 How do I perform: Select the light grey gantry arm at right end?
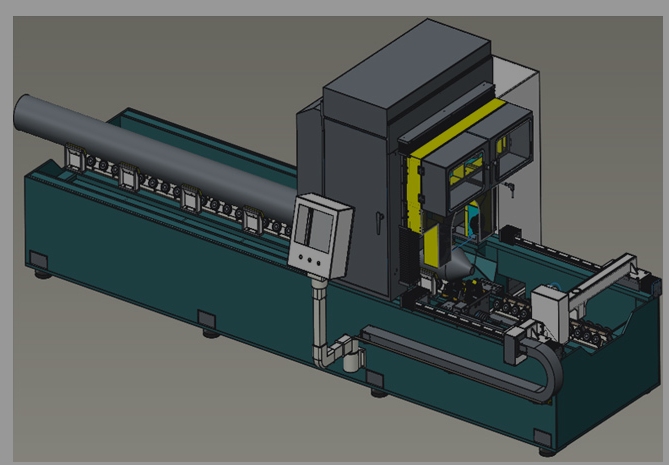point(602,279)
